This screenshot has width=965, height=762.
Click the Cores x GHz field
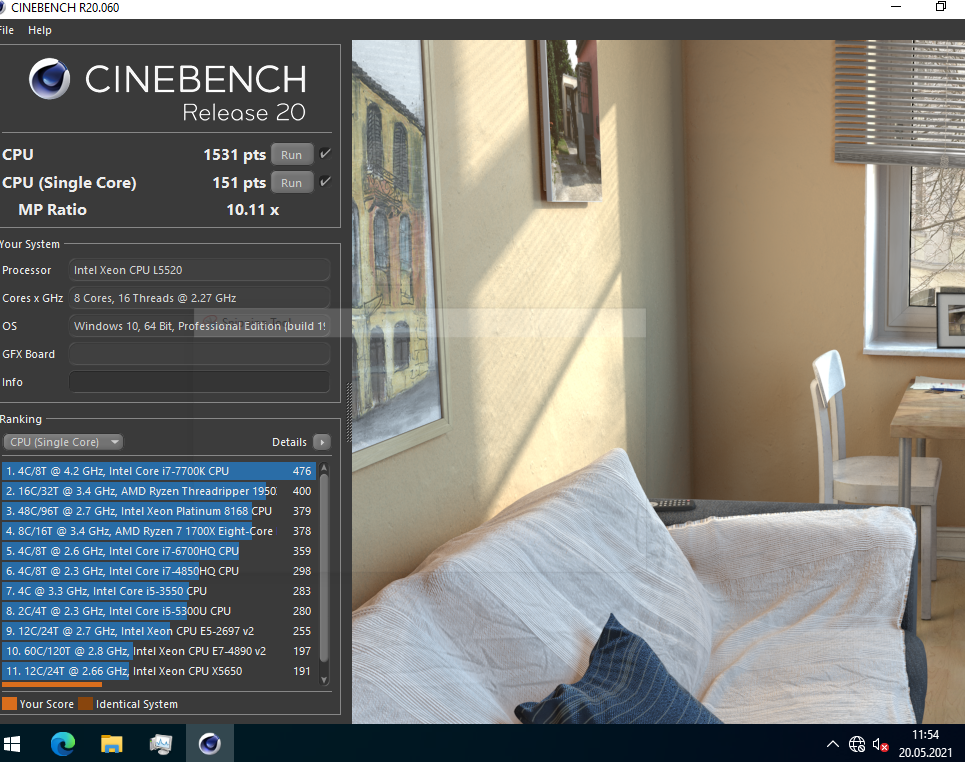[199, 298]
